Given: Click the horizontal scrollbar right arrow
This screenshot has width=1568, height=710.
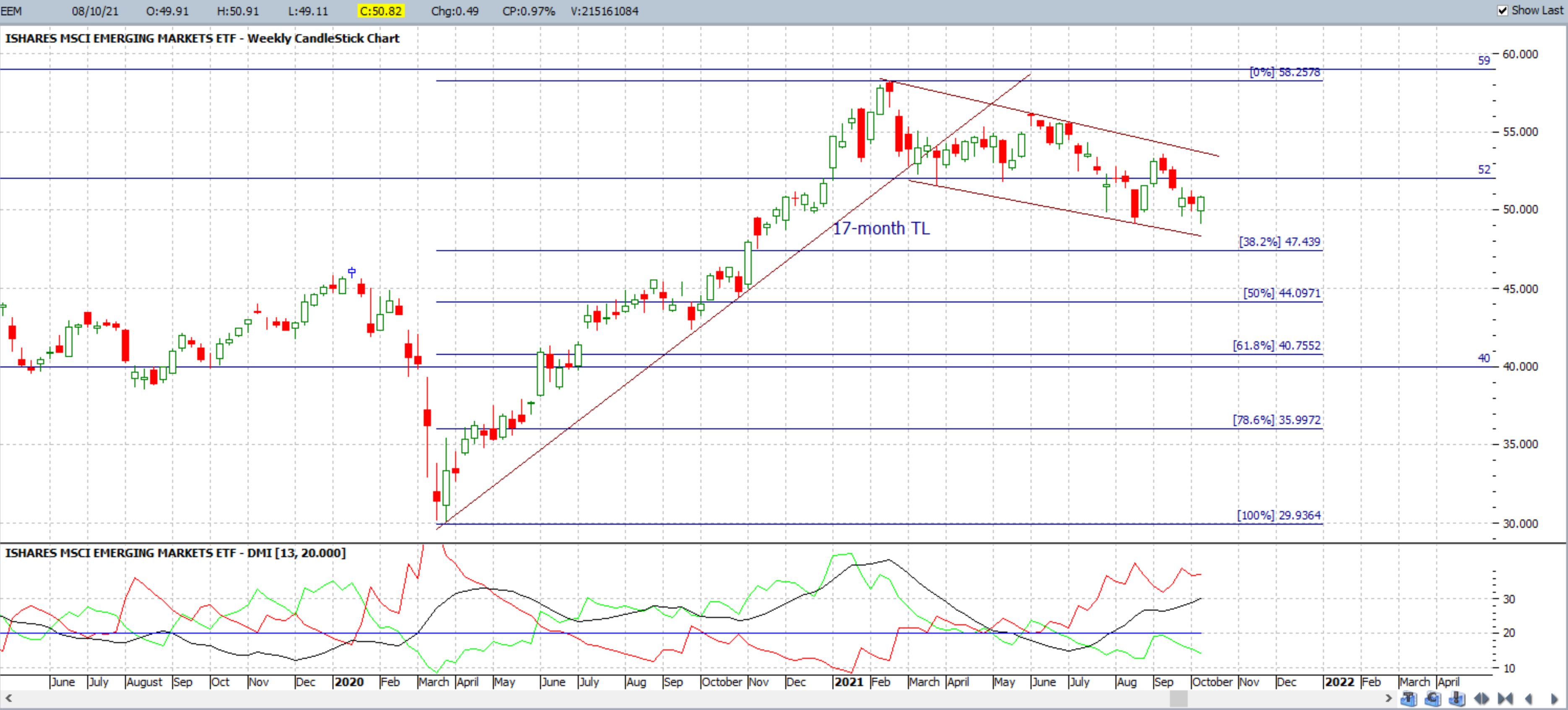Looking at the screenshot, I should 1389,698.
